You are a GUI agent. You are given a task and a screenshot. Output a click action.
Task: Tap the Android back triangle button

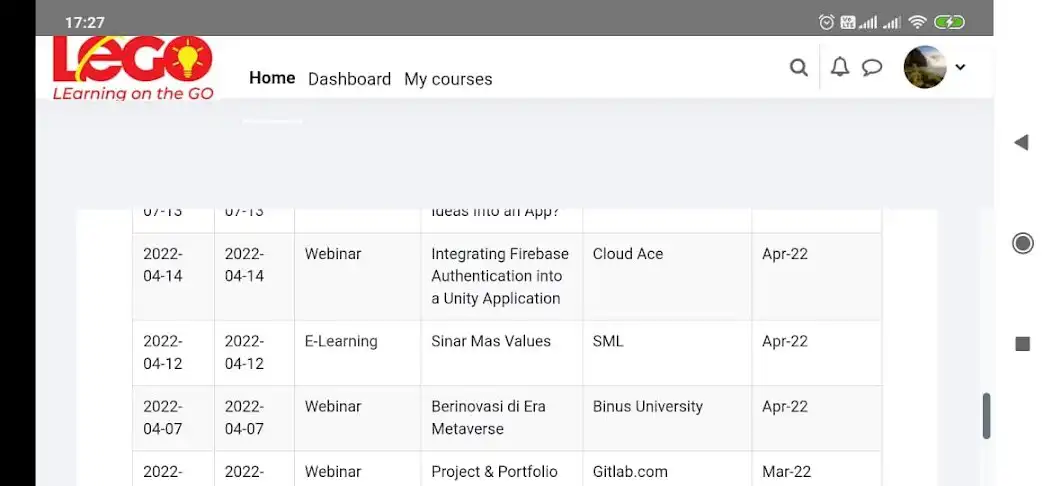point(1021,143)
